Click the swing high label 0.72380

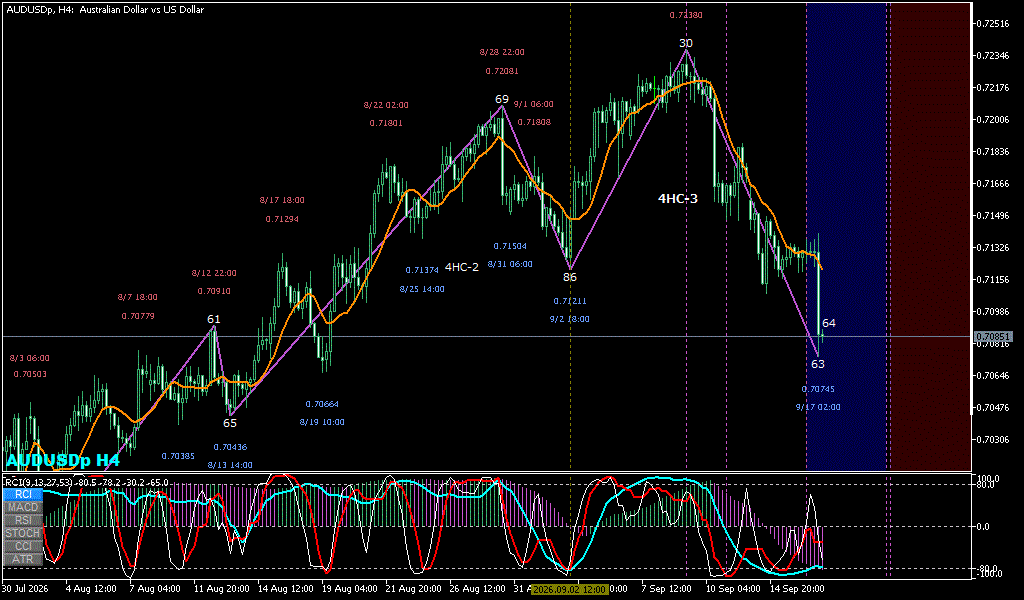point(686,15)
